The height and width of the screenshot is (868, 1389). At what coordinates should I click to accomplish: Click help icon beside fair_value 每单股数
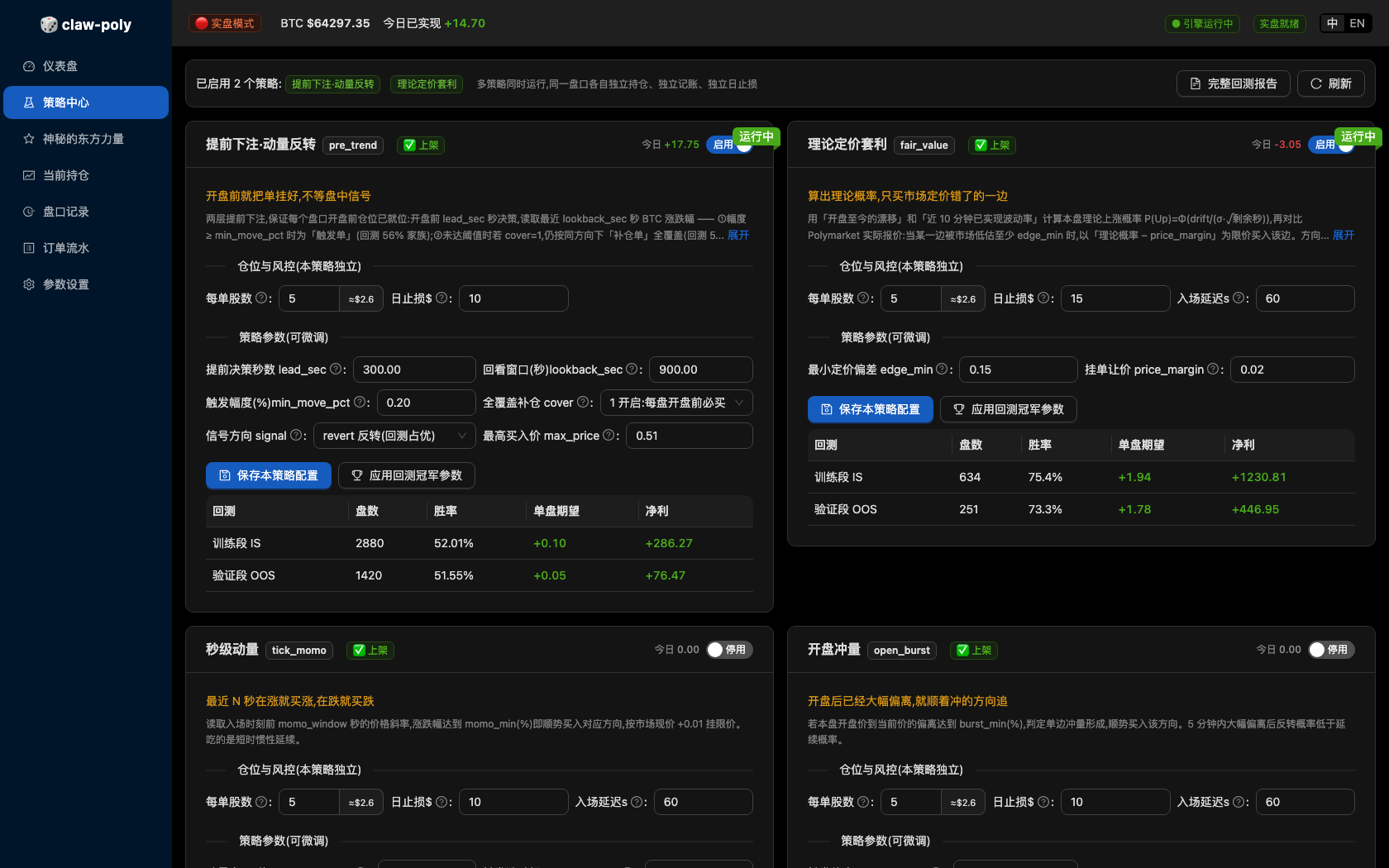click(863, 298)
